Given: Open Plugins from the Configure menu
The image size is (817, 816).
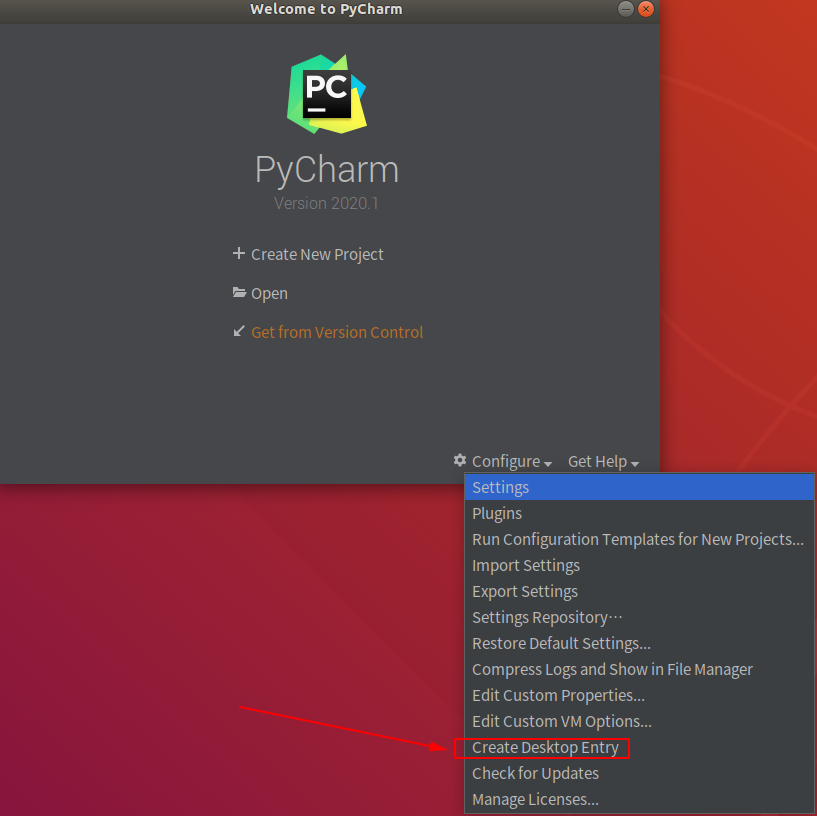Looking at the screenshot, I should coord(497,513).
